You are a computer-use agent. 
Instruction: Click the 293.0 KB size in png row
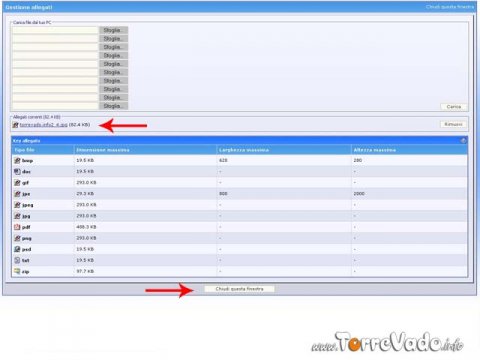(x=86, y=238)
